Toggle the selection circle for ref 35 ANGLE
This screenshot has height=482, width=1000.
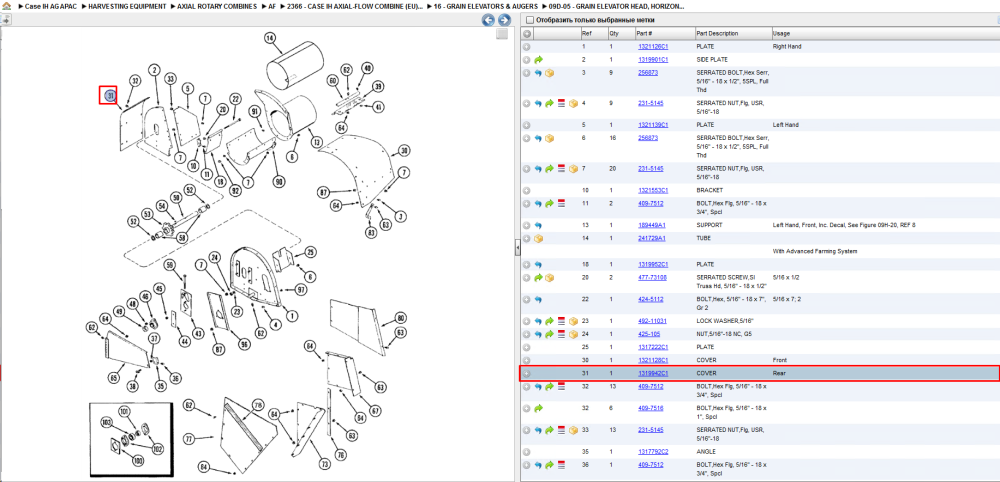pyautogui.click(x=527, y=452)
